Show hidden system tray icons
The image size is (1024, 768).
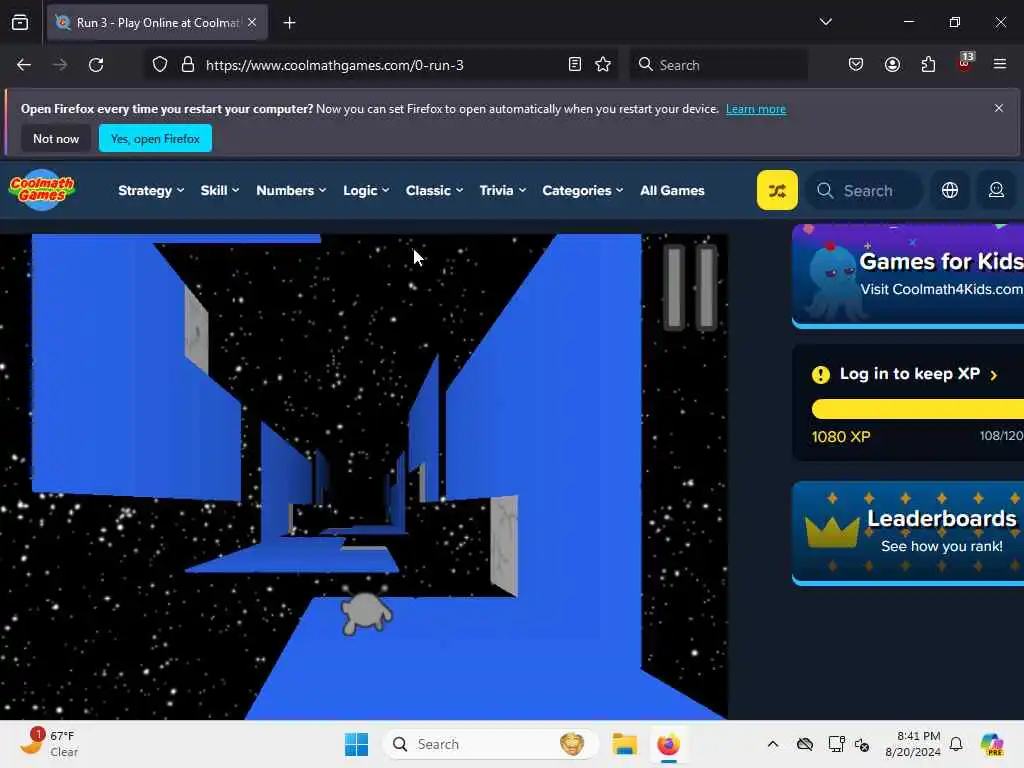pyautogui.click(x=773, y=744)
